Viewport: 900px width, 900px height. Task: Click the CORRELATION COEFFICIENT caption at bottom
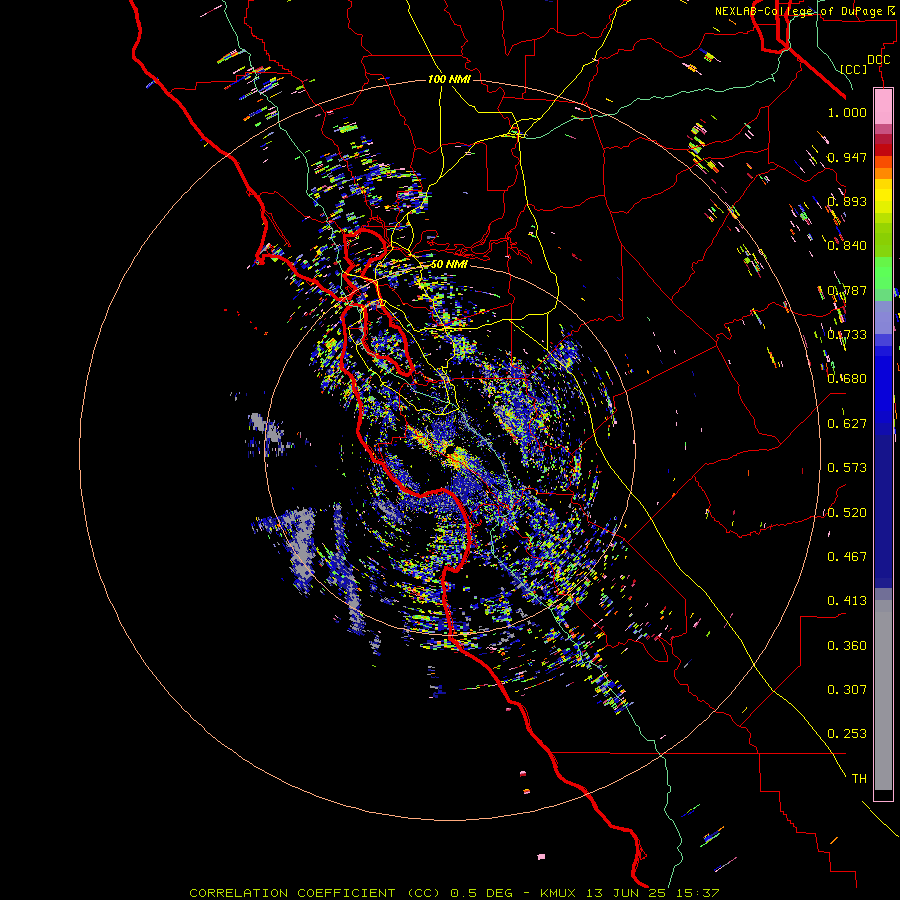coord(453,893)
